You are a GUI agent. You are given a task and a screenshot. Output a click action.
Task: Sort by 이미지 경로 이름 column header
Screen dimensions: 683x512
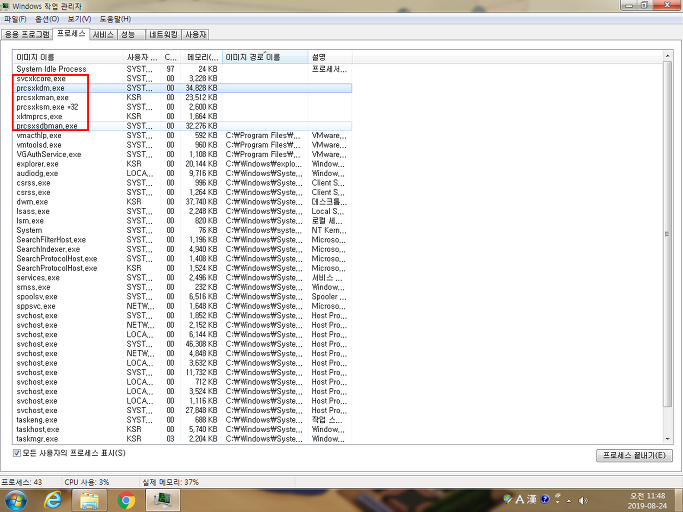coord(265,57)
